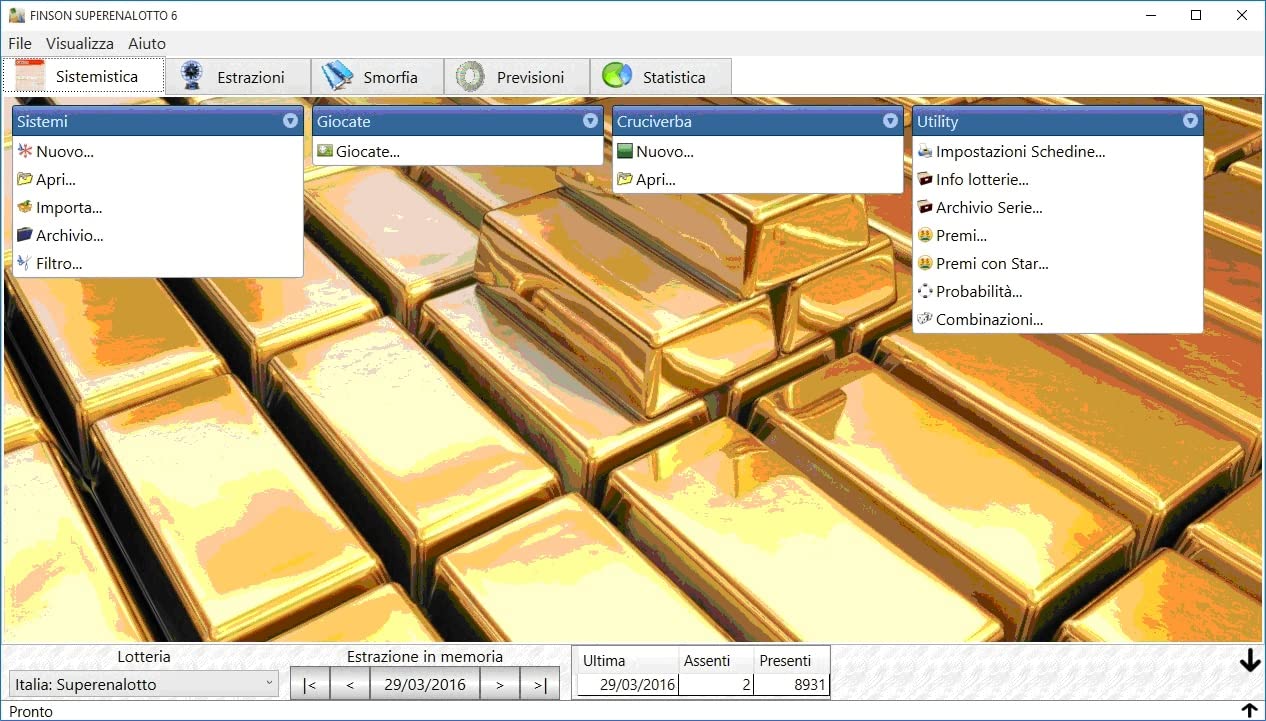Click the 29/03/2016 extraction date button
Viewport: 1266px width, 721px height.
(x=425, y=684)
